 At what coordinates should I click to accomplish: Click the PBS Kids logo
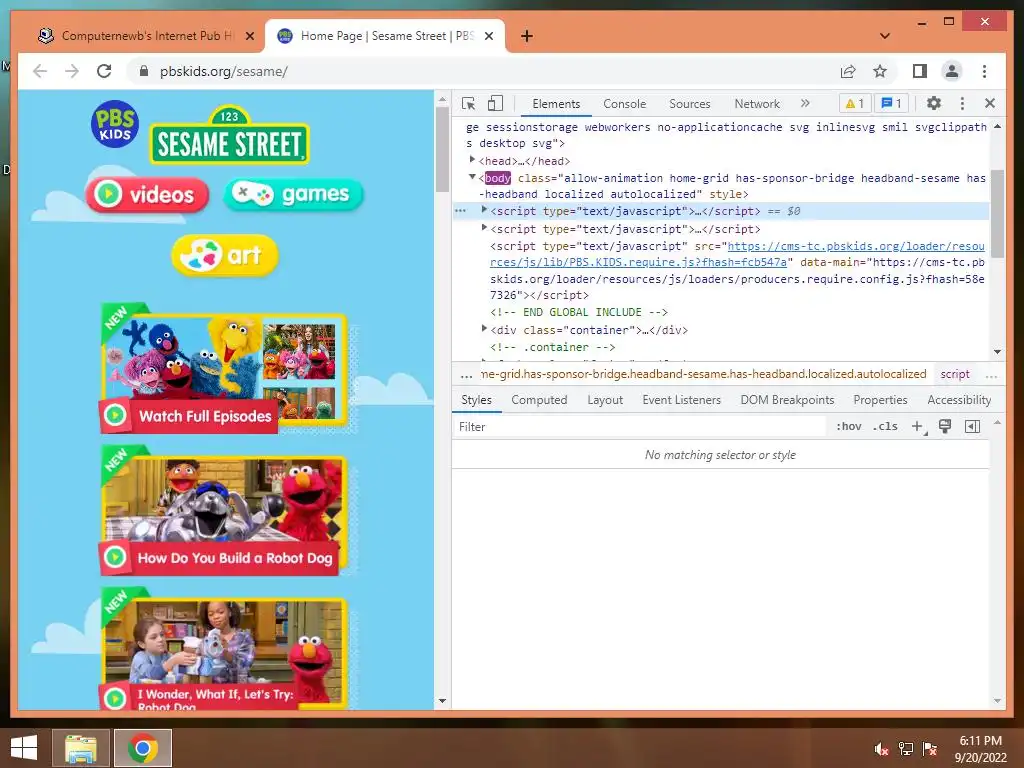point(115,123)
